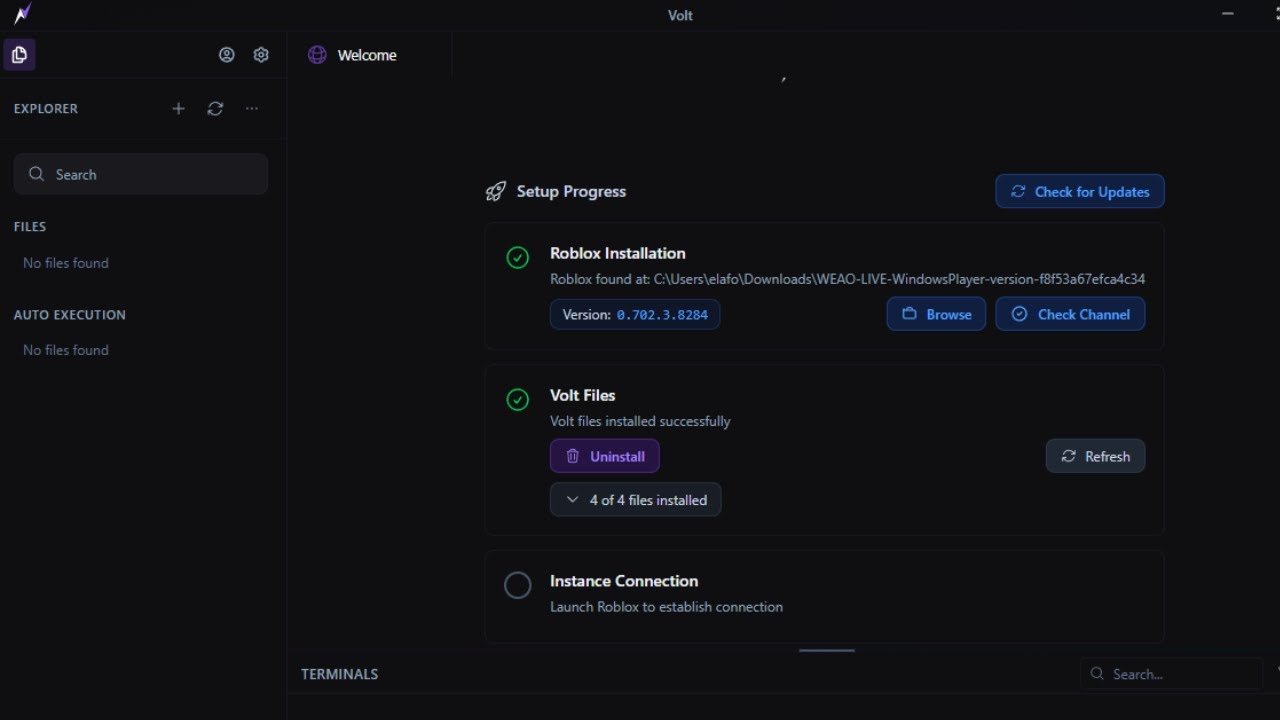Open settings via the gear icon
Image resolution: width=1280 pixels, height=720 pixels.
(261, 55)
